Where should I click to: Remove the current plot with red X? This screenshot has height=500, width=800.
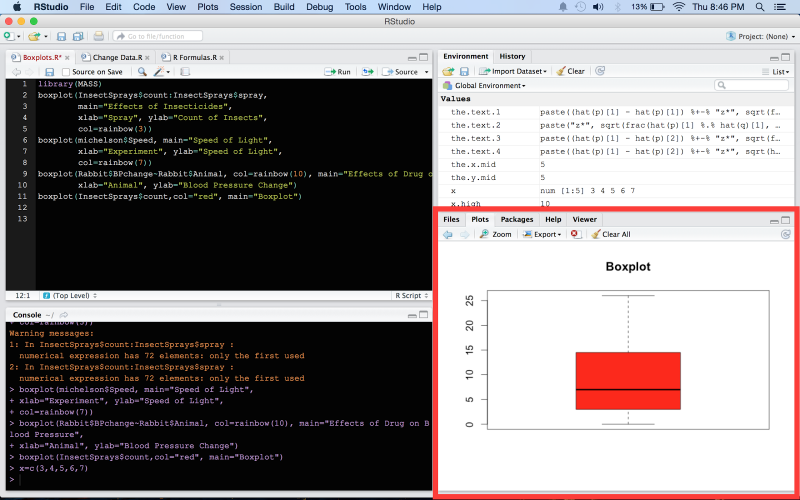click(575, 234)
